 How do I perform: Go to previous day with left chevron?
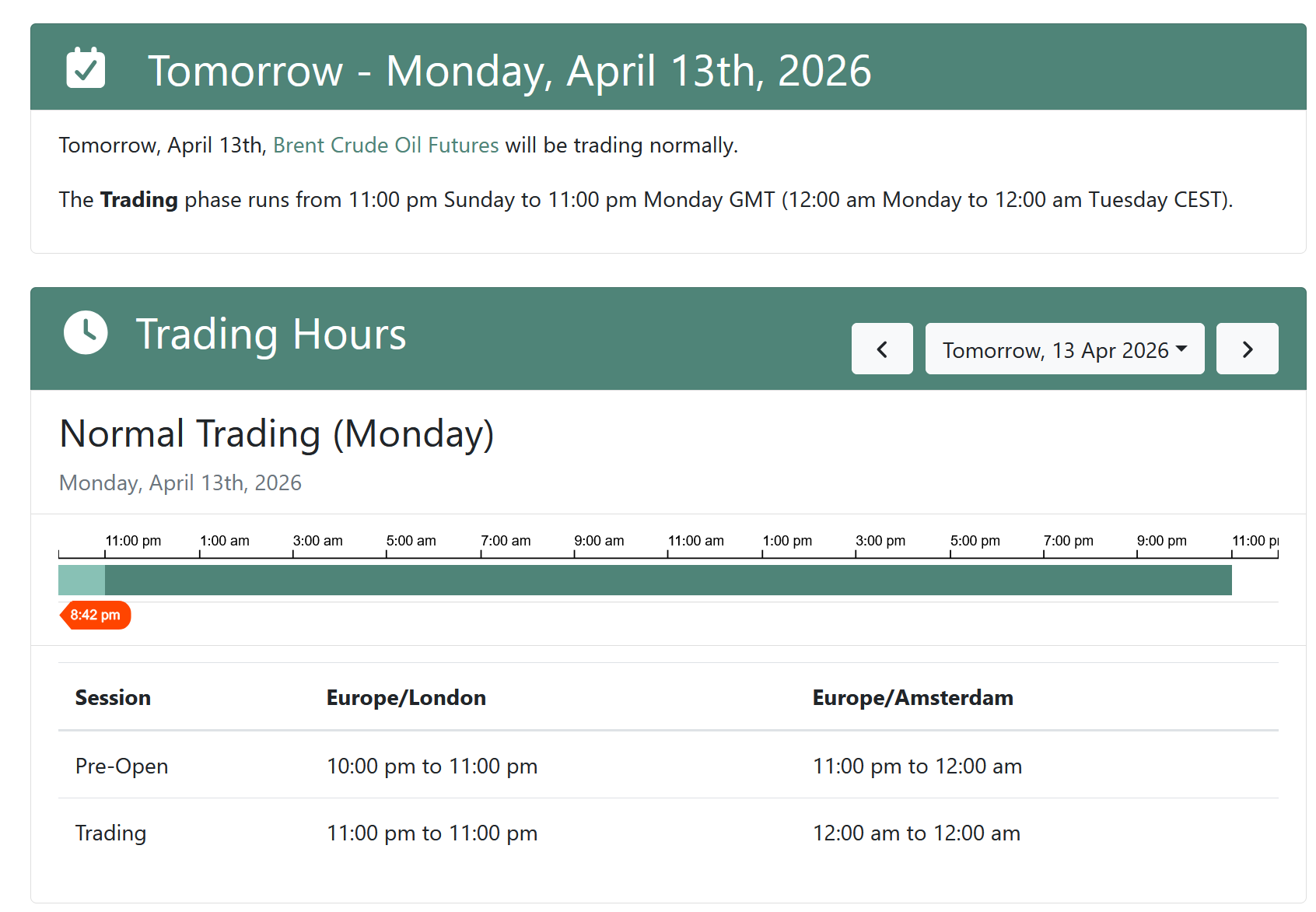tap(882, 349)
